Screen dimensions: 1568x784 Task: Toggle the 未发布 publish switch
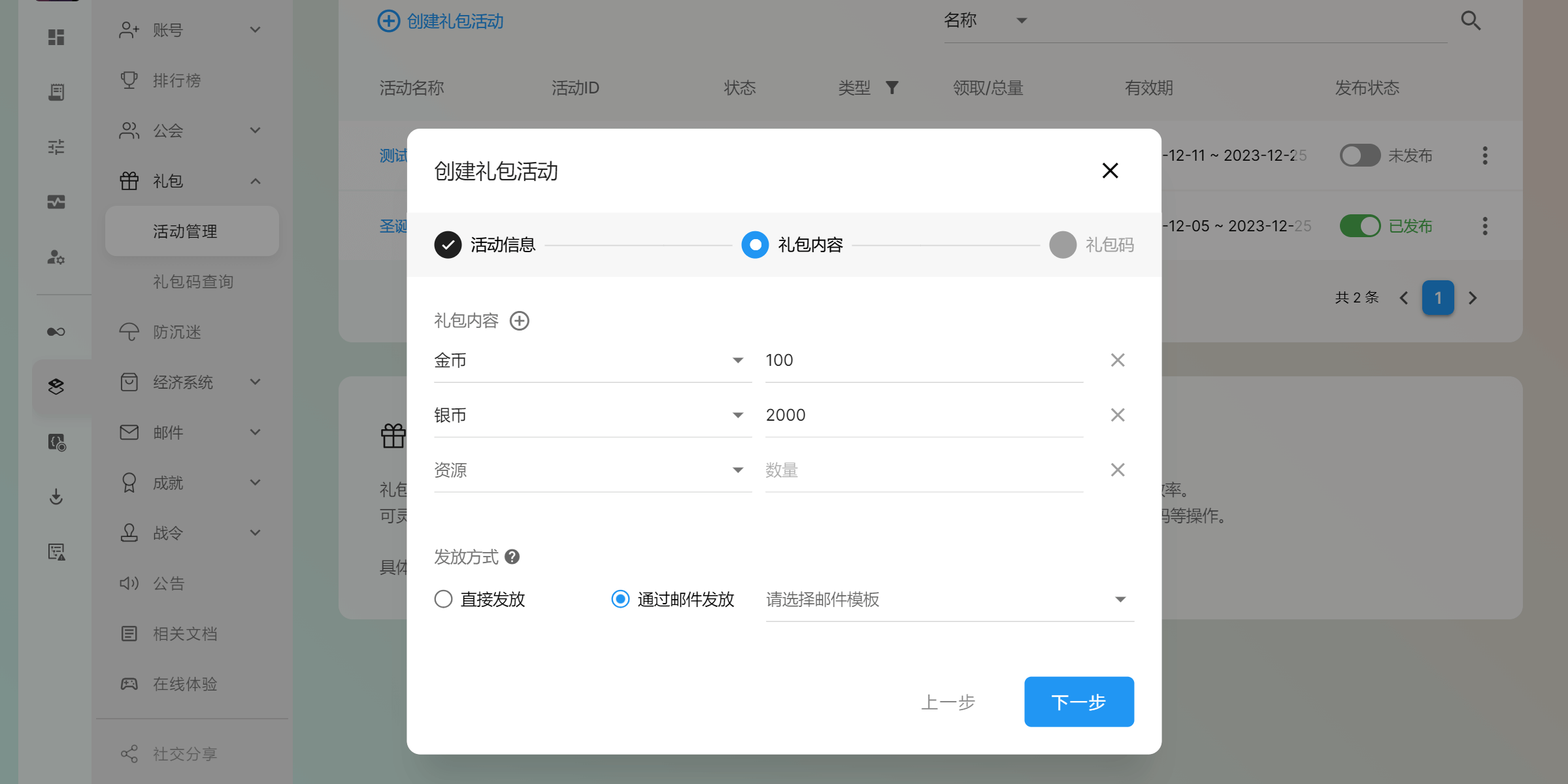[1359, 155]
